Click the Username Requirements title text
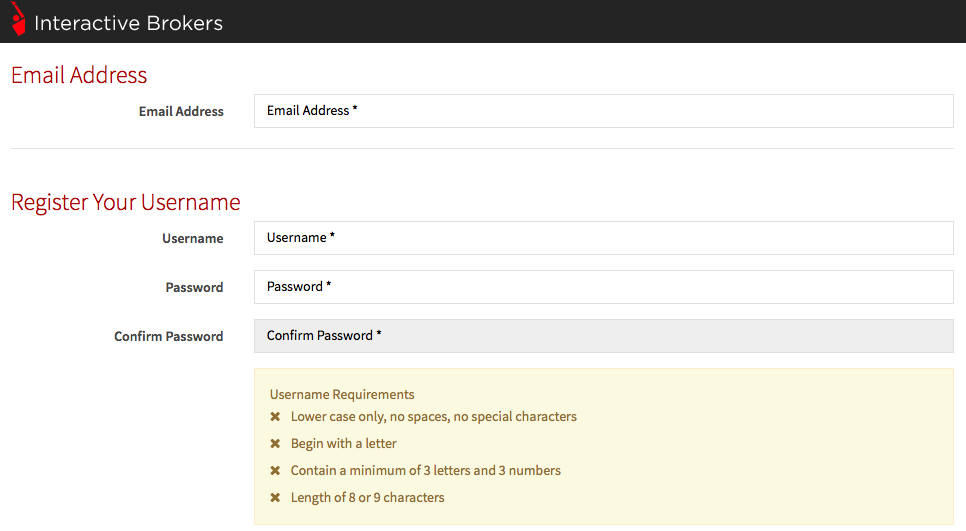The width and height of the screenshot is (966, 531). click(x=342, y=395)
